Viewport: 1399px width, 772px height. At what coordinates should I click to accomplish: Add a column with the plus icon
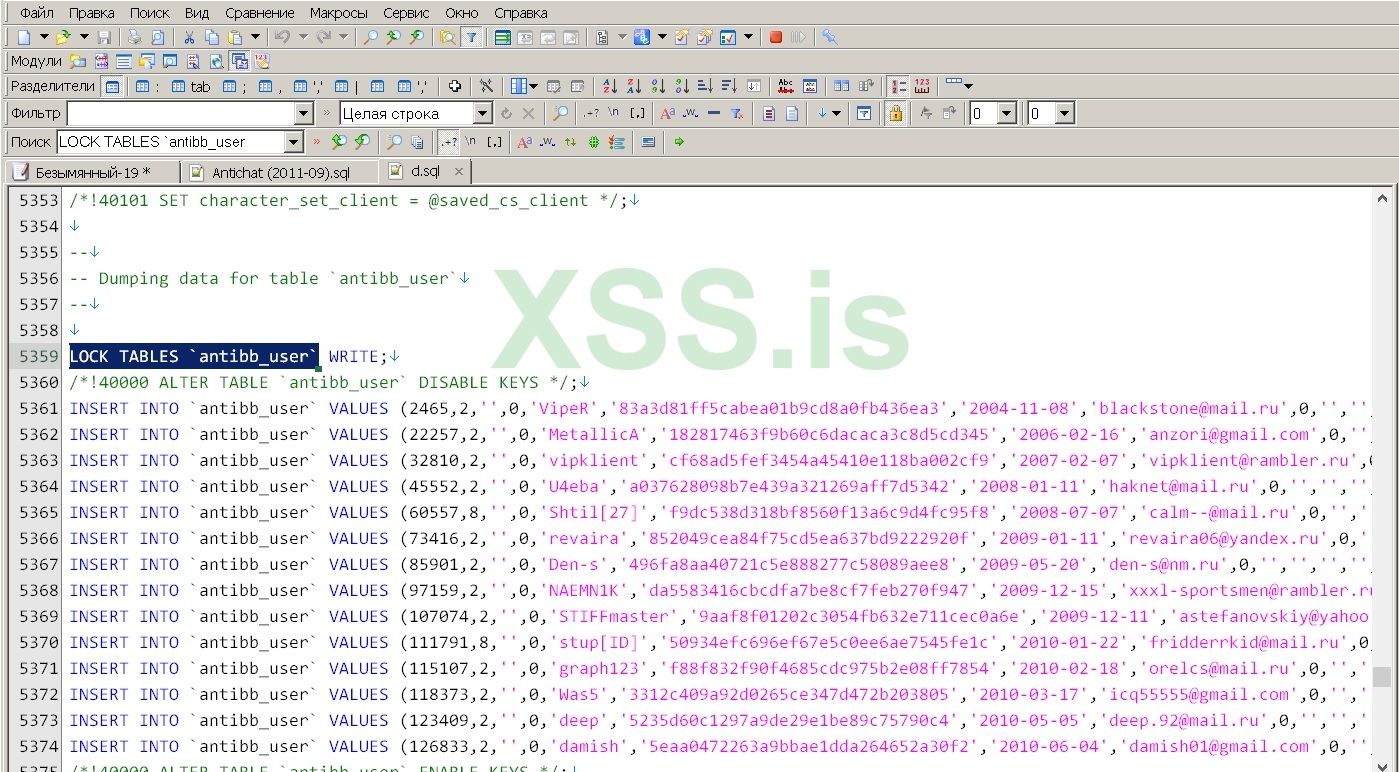[x=455, y=86]
